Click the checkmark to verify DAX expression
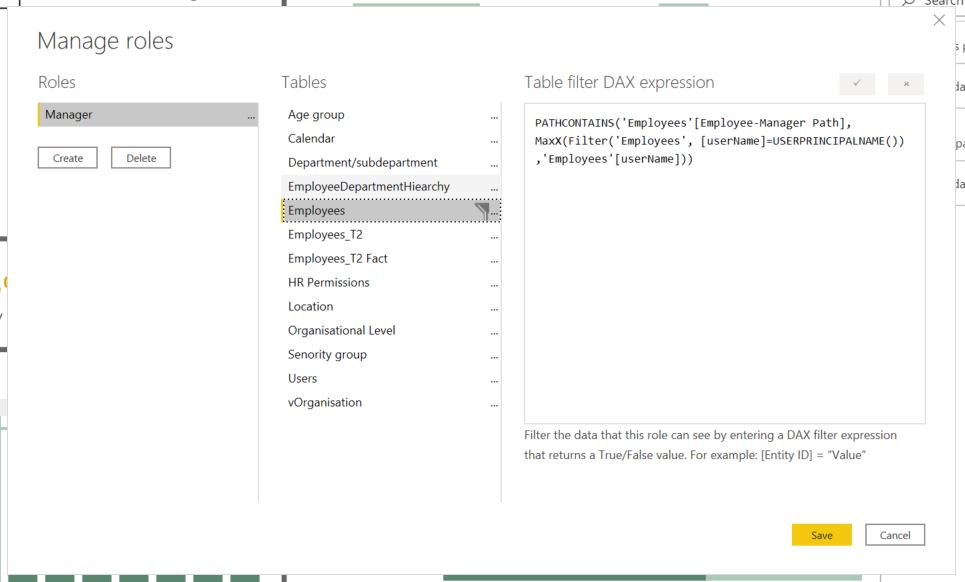Screen dimensions: 965x582 coord(857,84)
